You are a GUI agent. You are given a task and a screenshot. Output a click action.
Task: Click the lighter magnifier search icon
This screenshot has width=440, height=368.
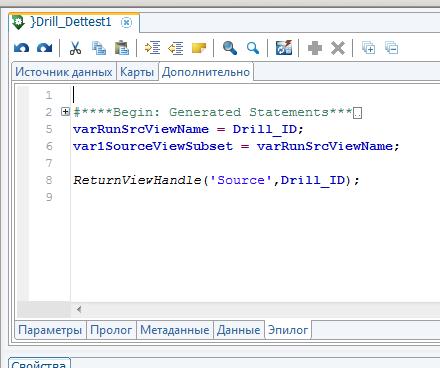[253, 48]
